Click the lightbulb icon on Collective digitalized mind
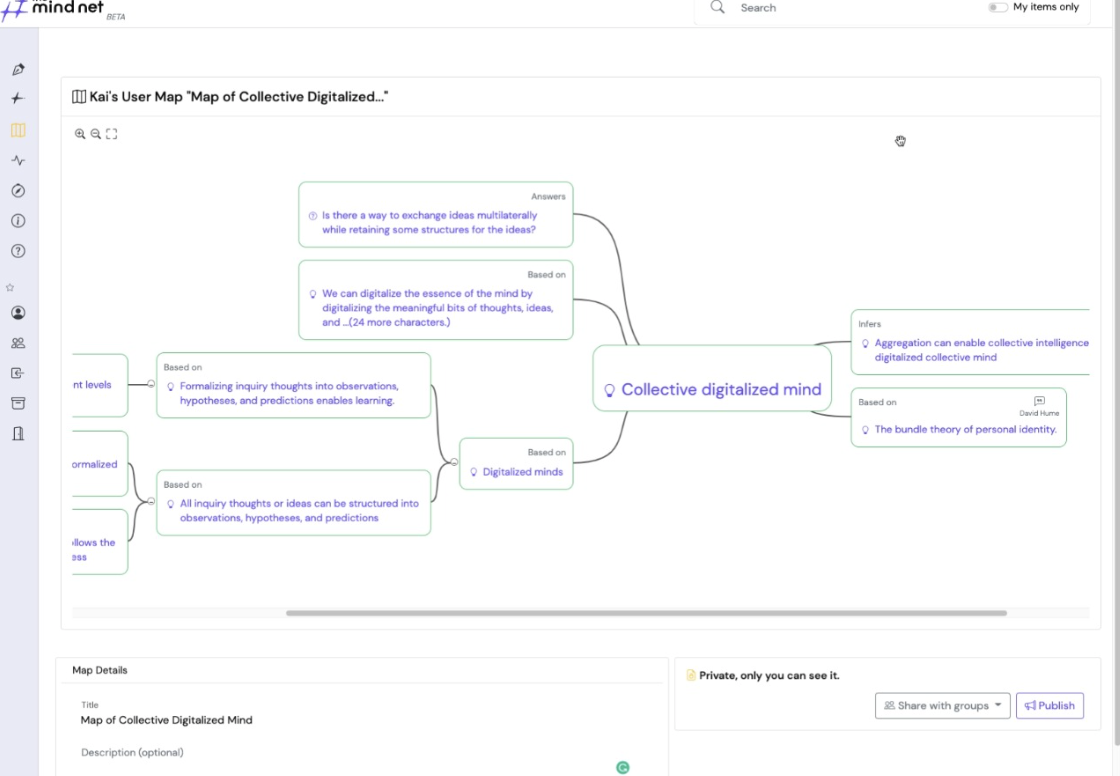 tap(609, 390)
